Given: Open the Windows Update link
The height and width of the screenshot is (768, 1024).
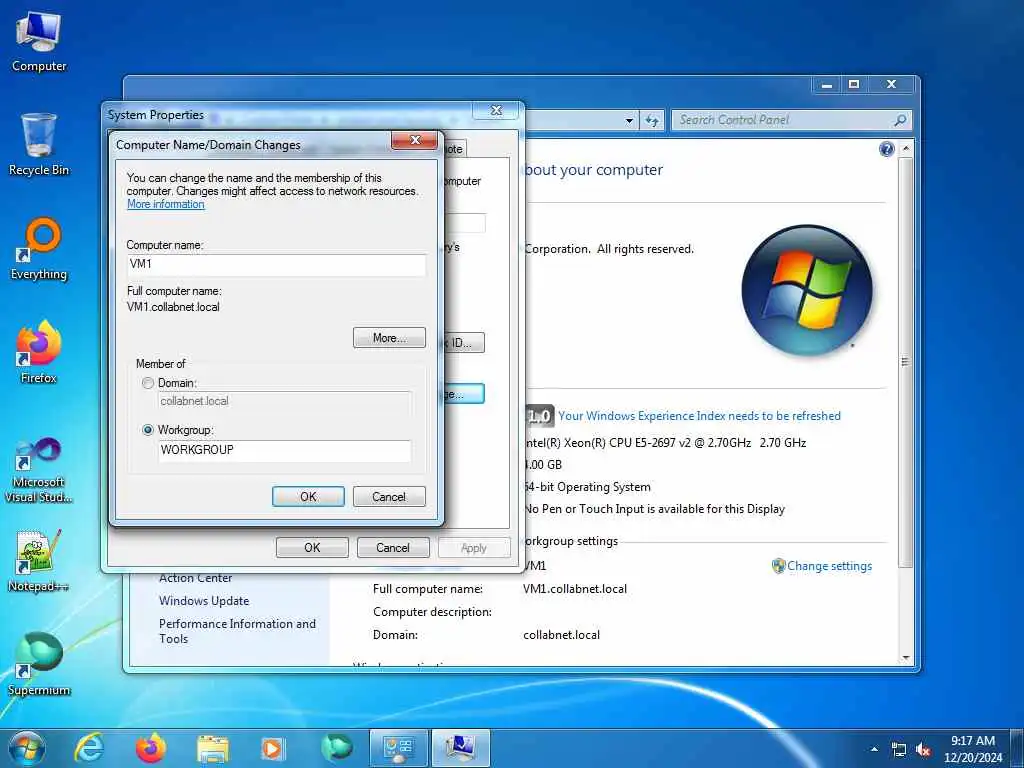Looking at the screenshot, I should coord(204,601).
